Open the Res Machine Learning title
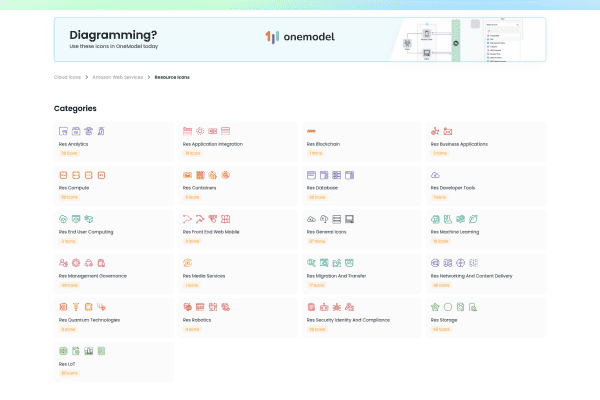 tap(455, 232)
